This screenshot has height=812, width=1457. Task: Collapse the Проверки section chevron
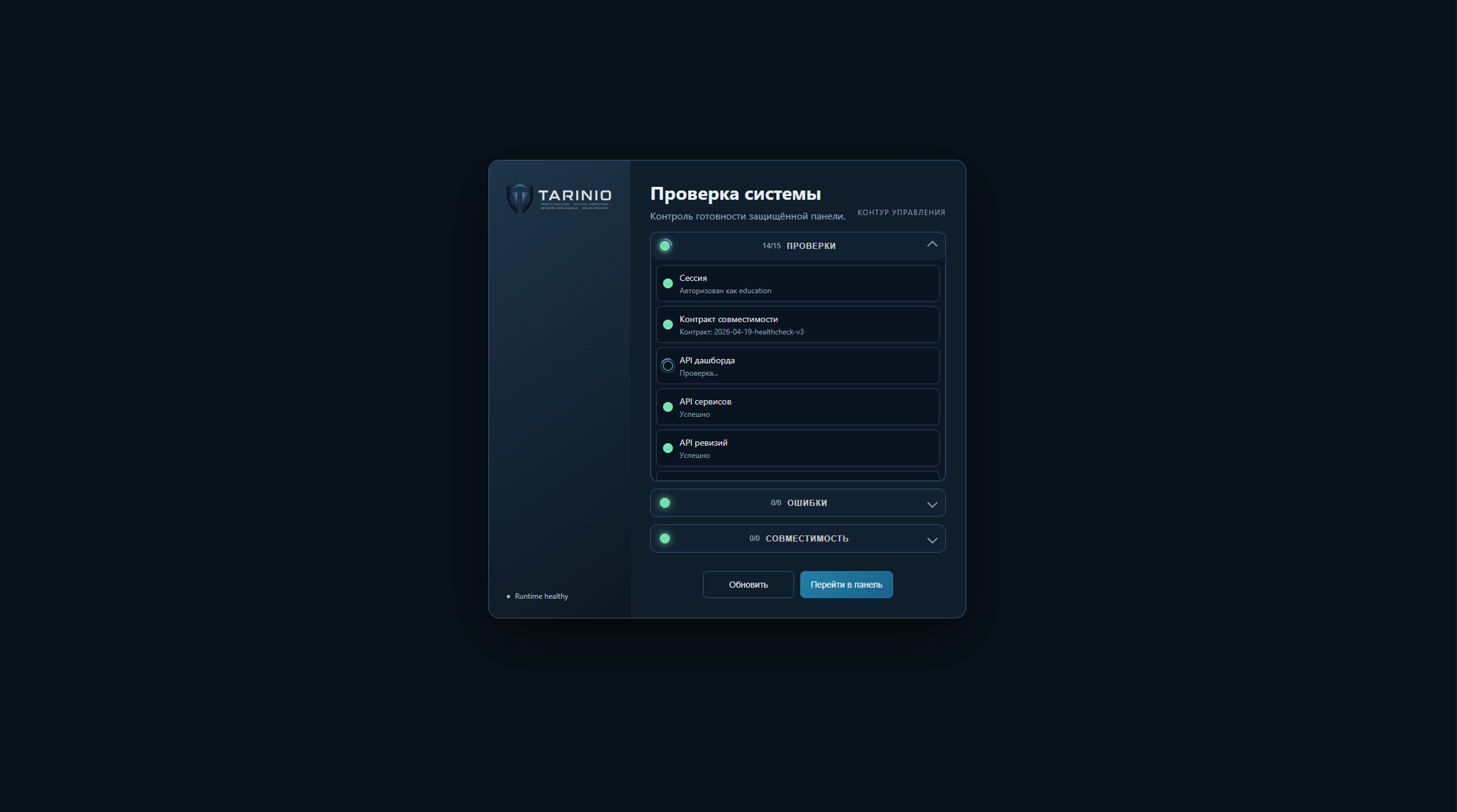[932, 244]
